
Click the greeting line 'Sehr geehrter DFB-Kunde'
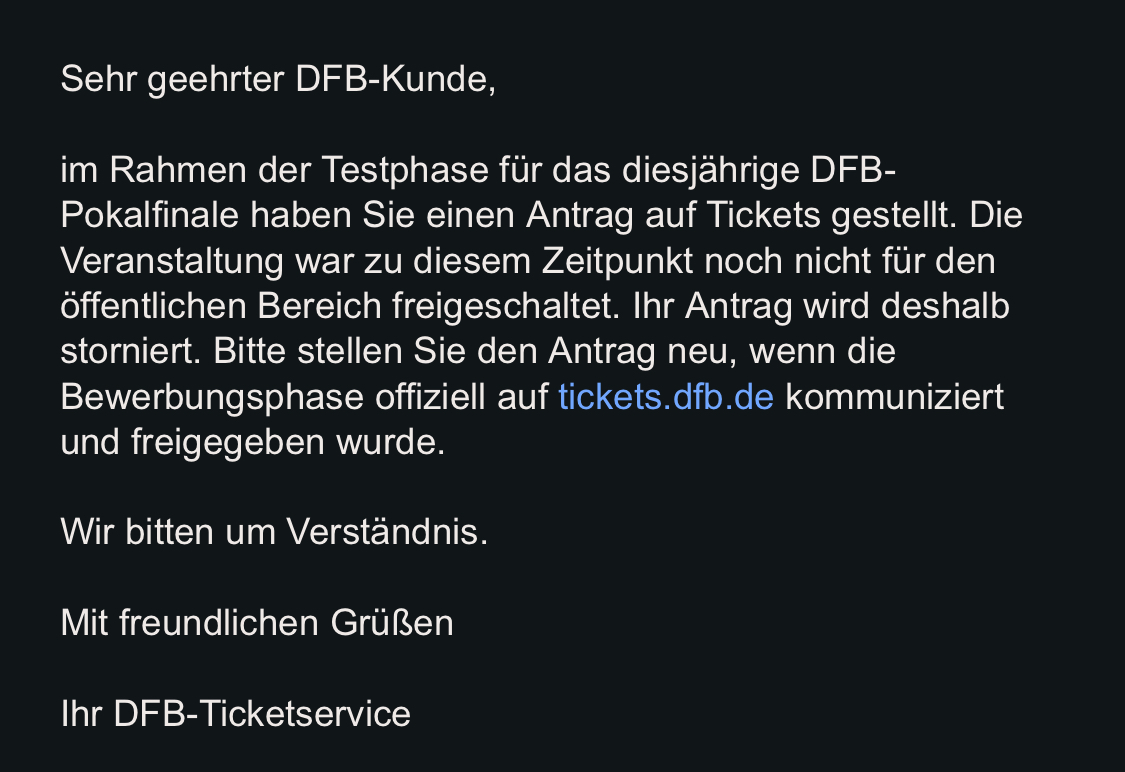click(277, 79)
